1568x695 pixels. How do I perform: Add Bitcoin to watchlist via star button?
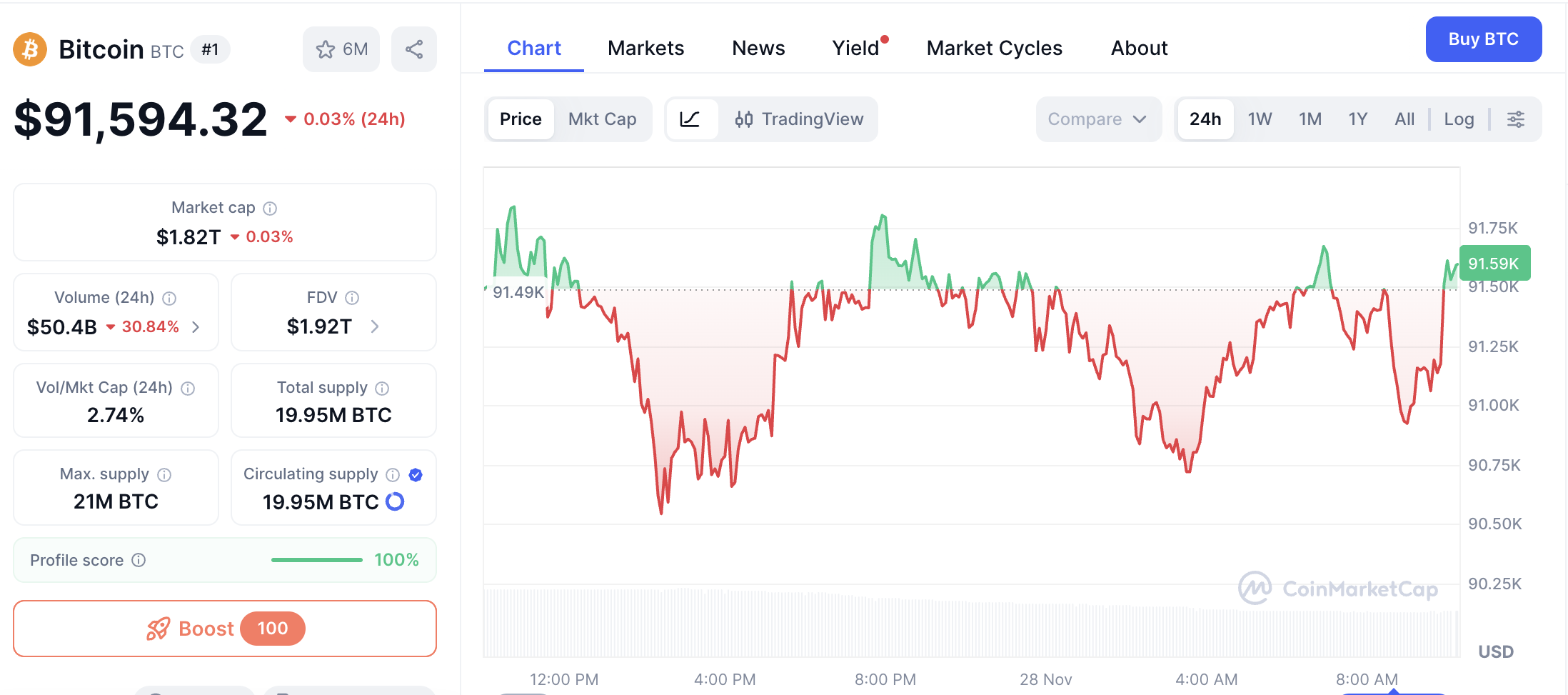[341, 49]
